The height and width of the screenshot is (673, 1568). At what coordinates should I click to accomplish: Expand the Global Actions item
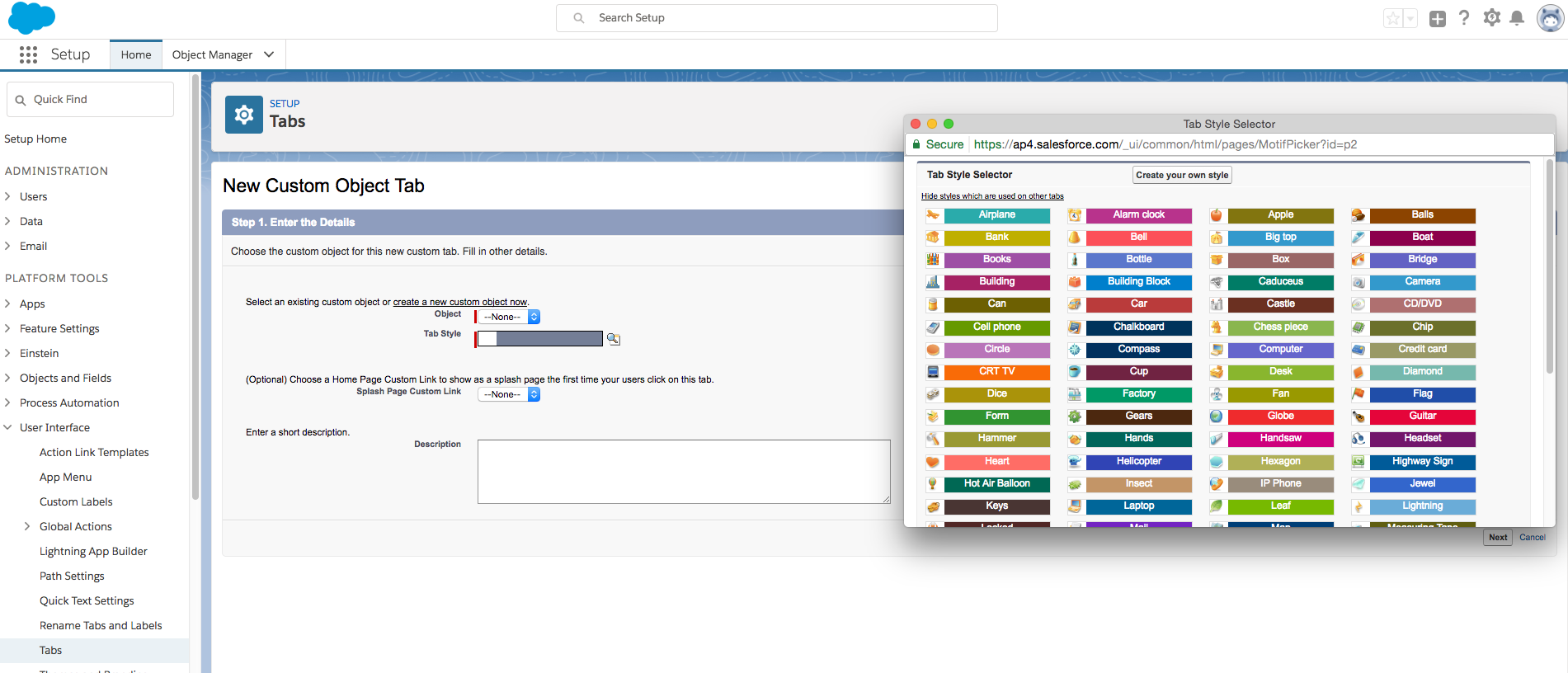click(x=27, y=526)
